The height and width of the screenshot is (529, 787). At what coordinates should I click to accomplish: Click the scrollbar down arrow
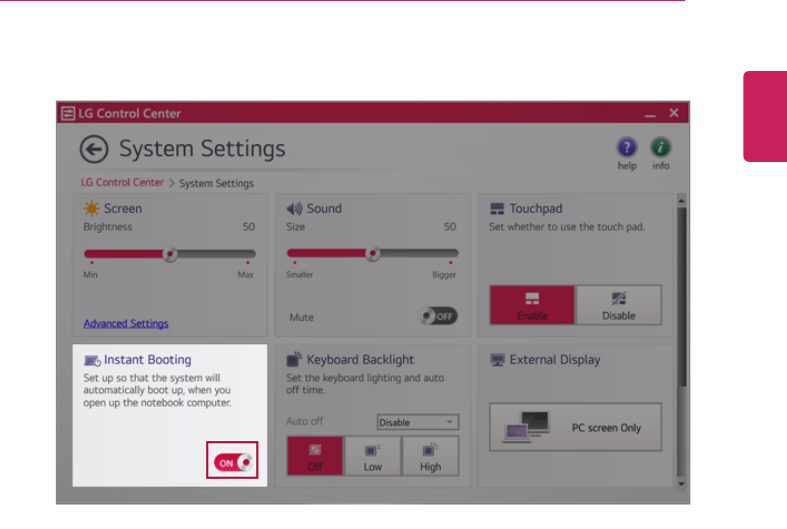(682, 484)
